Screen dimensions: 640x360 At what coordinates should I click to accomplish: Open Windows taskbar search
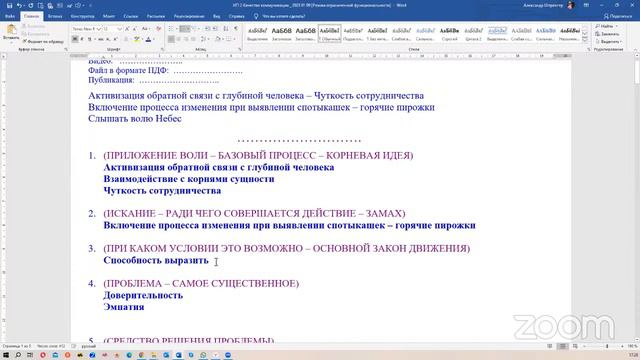pyautogui.click(x=18, y=355)
